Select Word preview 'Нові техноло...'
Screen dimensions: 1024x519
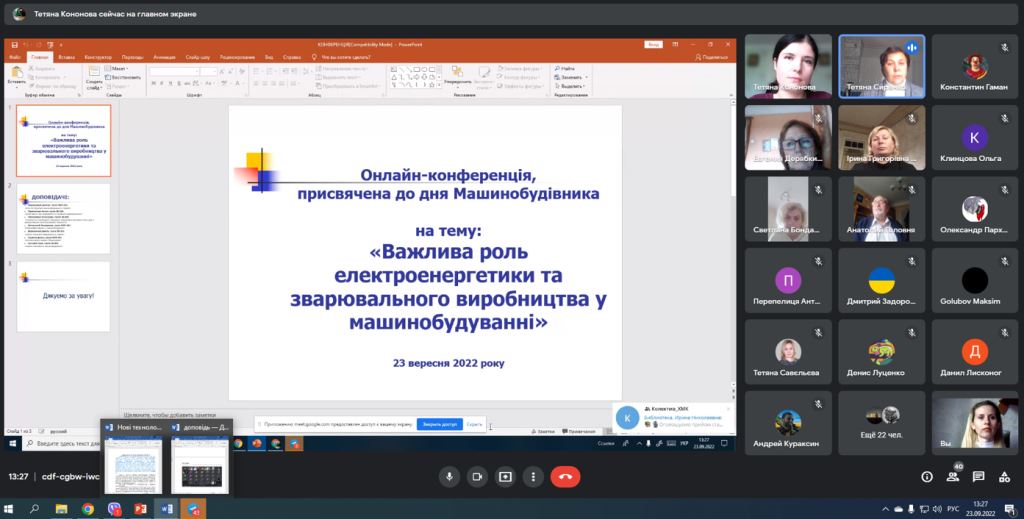[133, 456]
